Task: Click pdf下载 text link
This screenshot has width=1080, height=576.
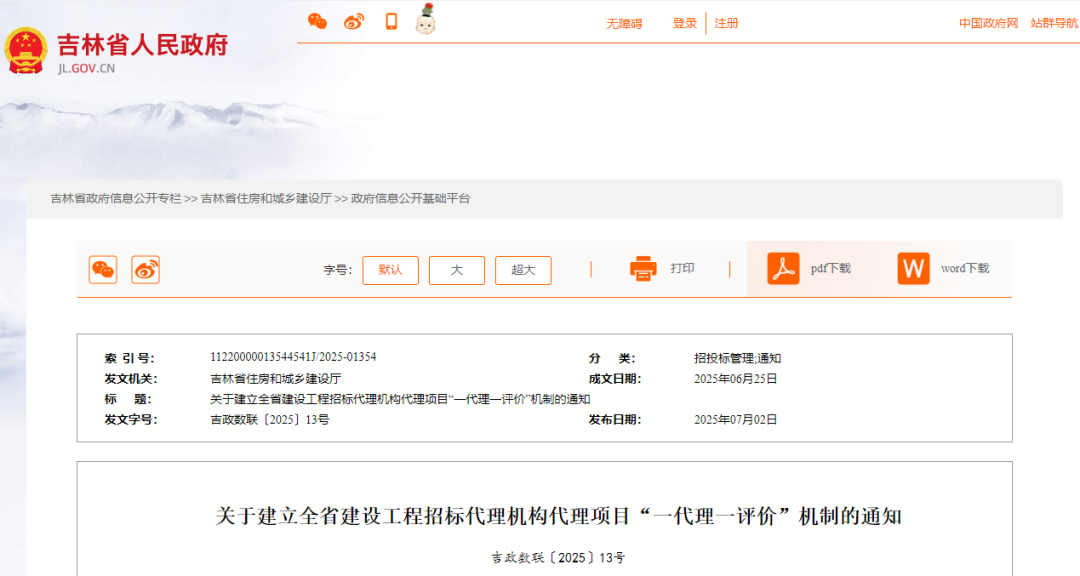Action: (x=831, y=268)
